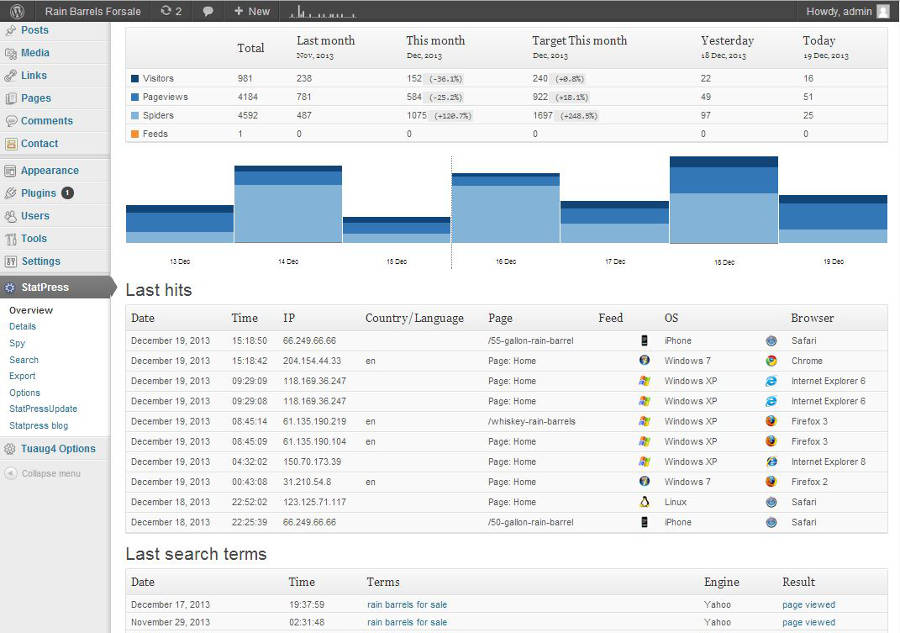Image resolution: width=900 pixels, height=633 pixels.
Task: Open the Statpress blog link
Action: pyautogui.click(x=38, y=425)
